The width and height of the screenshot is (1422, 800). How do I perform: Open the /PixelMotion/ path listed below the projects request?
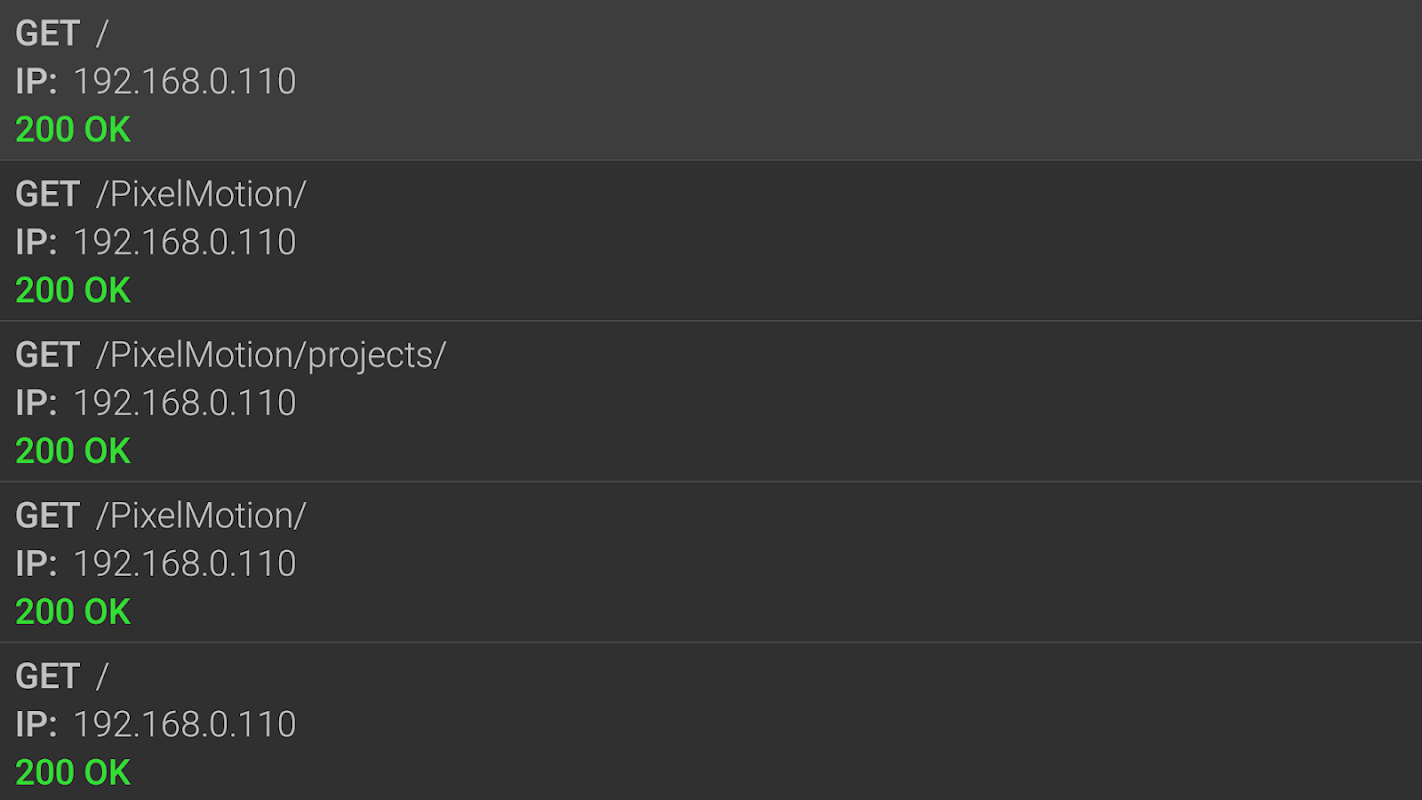(200, 516)
